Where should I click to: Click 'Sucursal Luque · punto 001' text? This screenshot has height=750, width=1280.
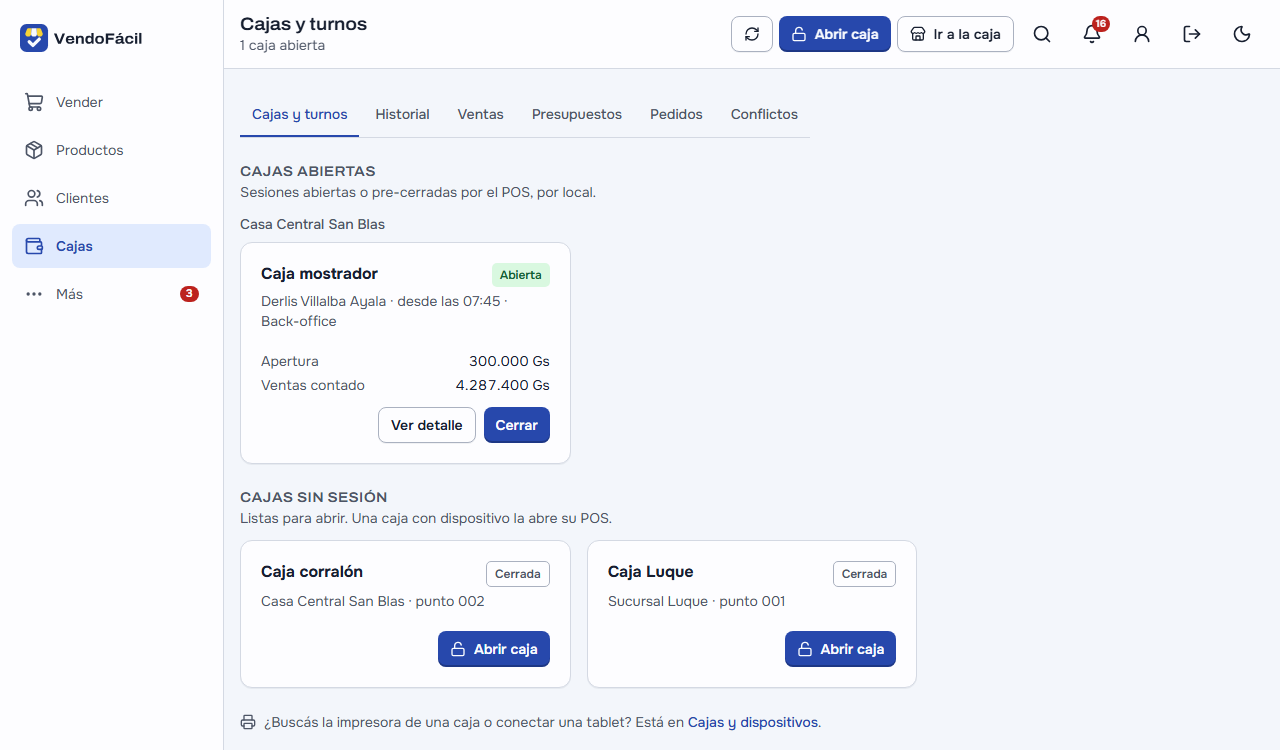pyautogui.click(x=697, y=601)
